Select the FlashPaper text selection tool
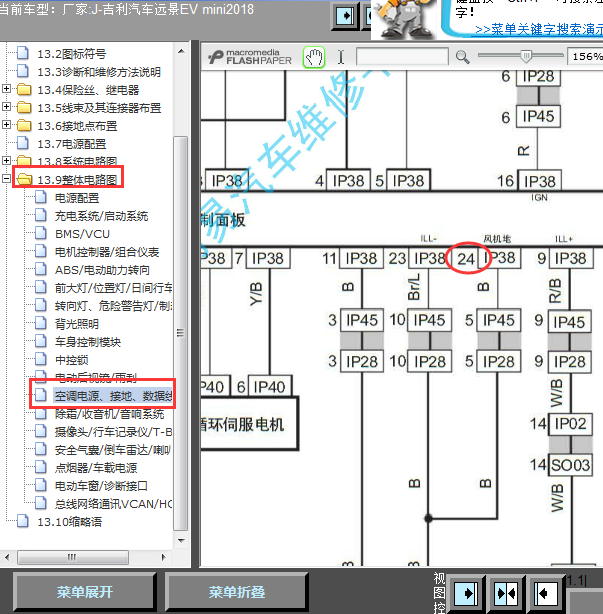603x614 pixels. click(341, 57)
